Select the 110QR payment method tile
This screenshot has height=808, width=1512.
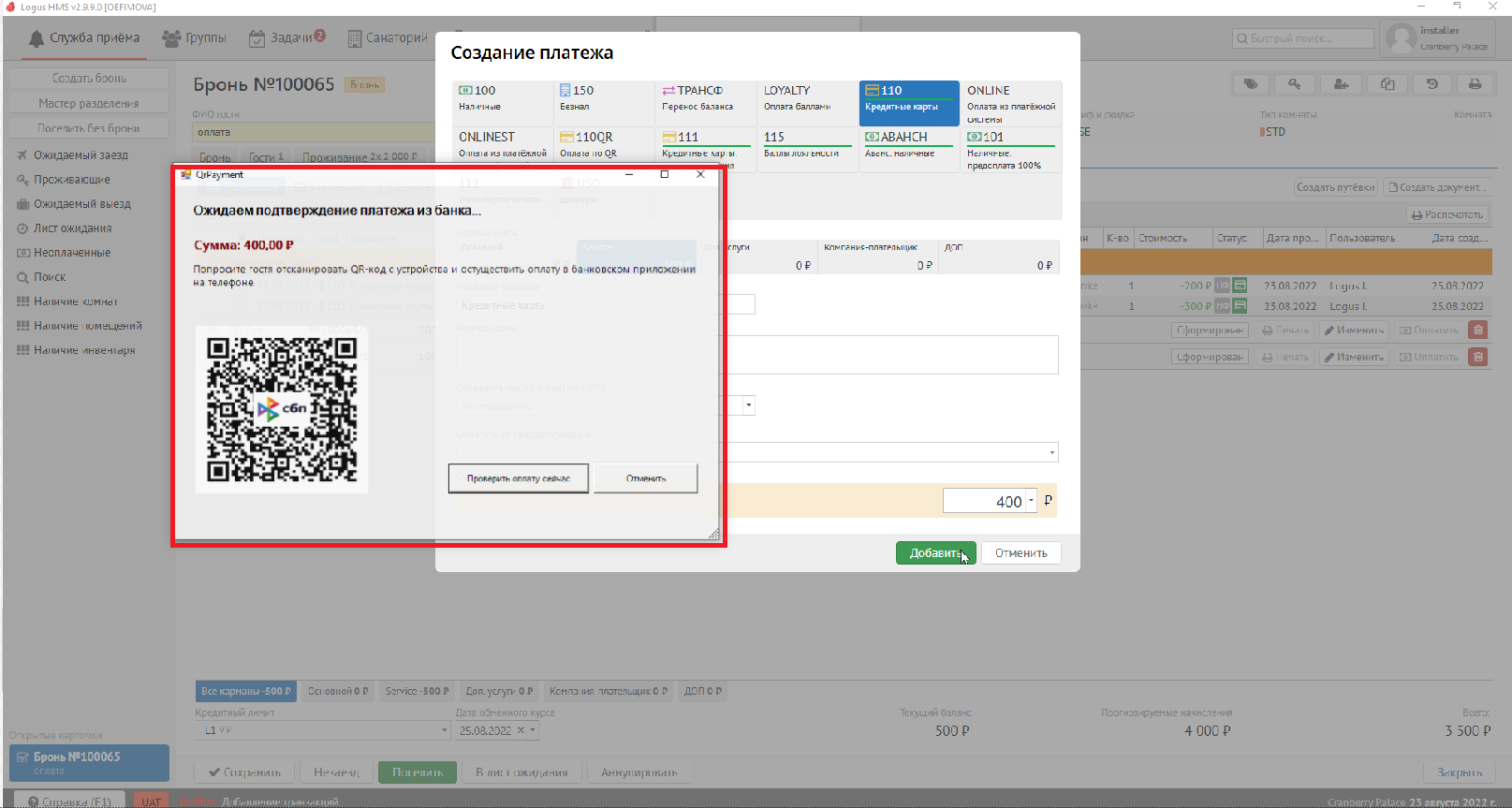coord(605,144)
